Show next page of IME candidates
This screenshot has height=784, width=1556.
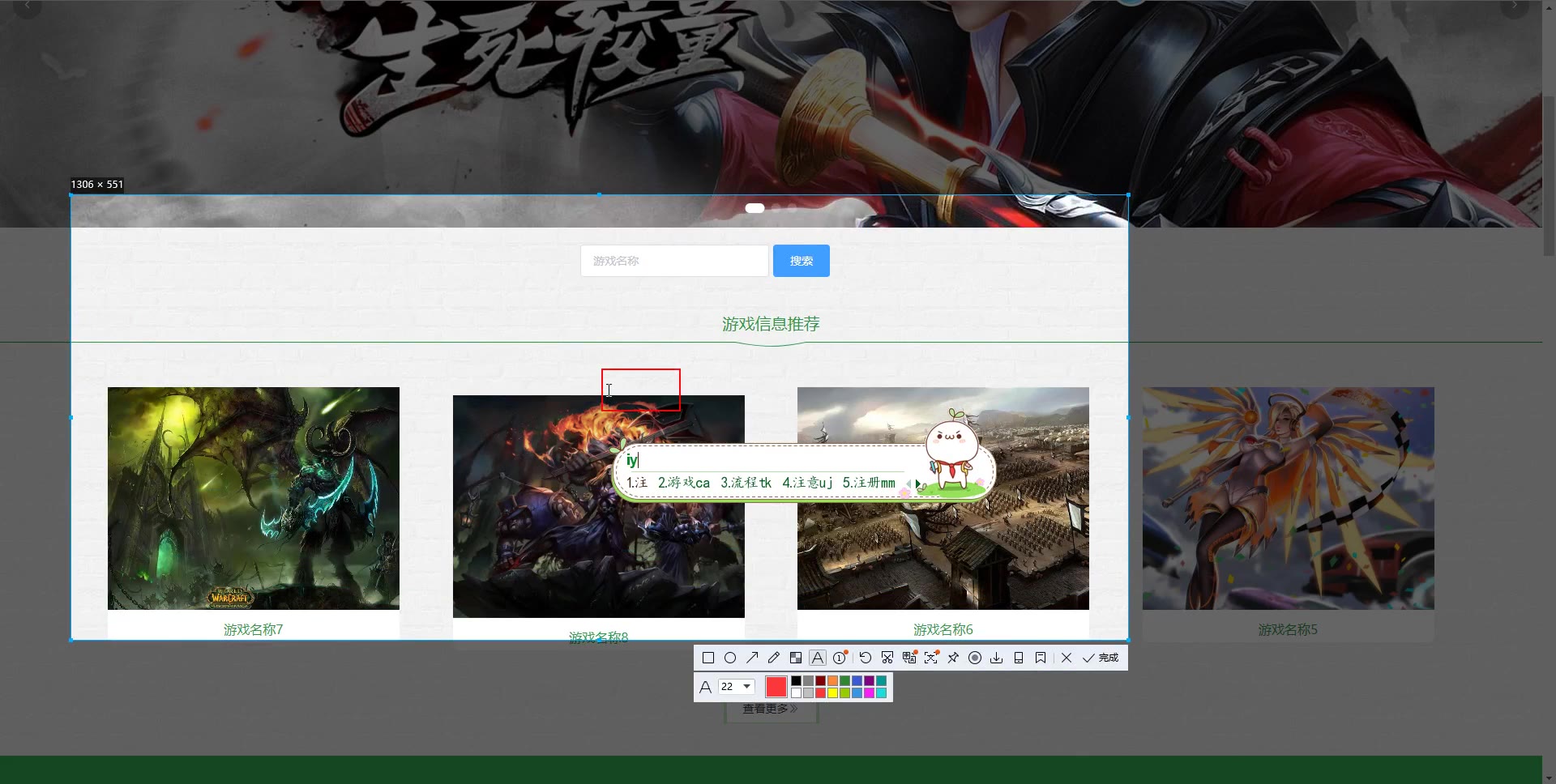(x=917, y=484)
